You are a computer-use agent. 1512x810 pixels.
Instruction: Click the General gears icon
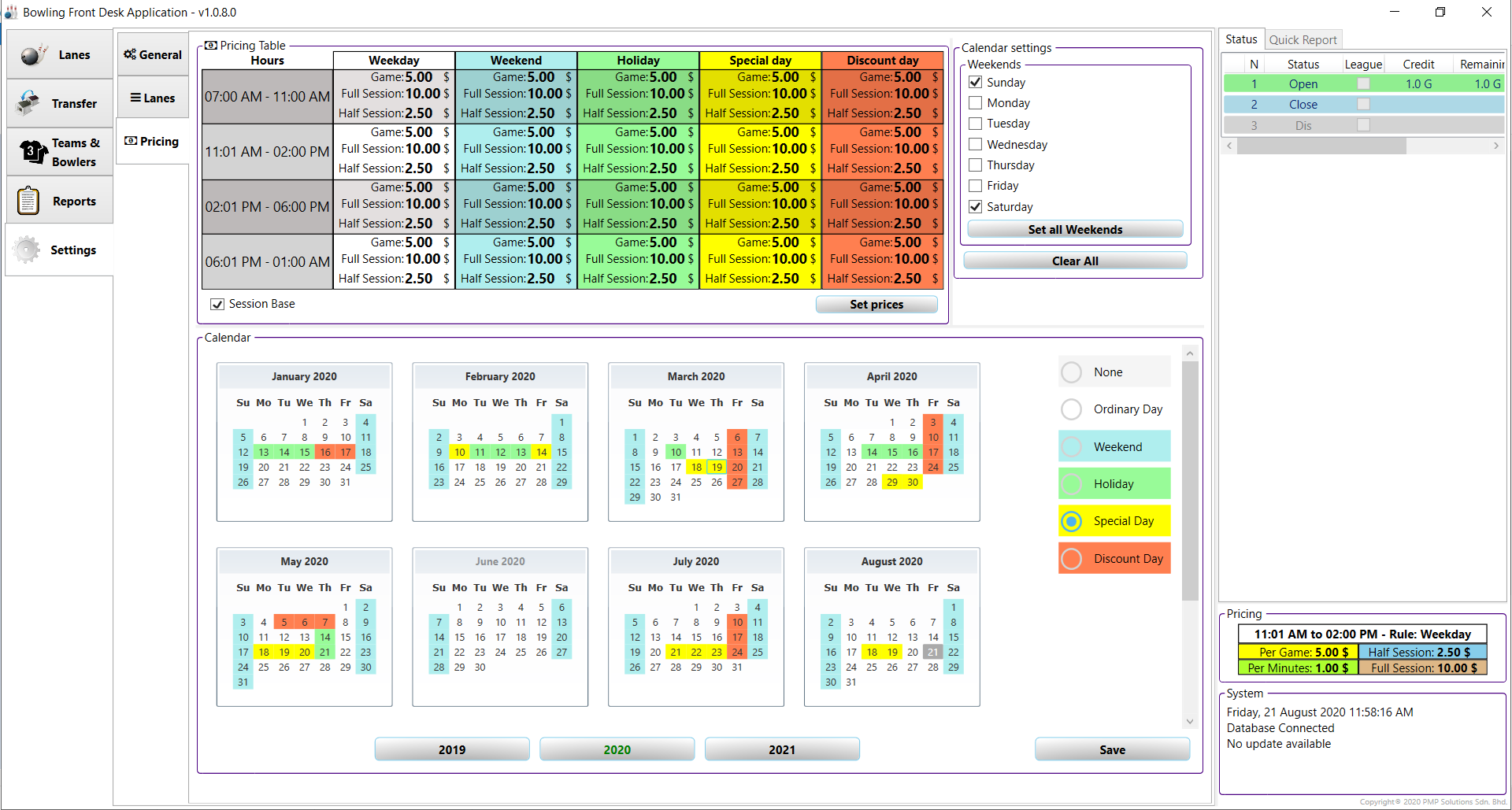pos(130,55)
